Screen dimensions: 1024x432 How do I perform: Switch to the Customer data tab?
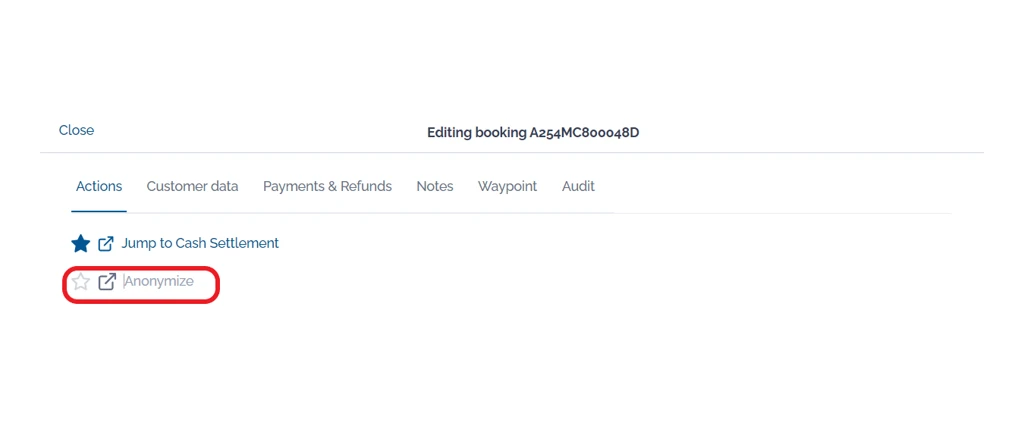click(192, 187)
